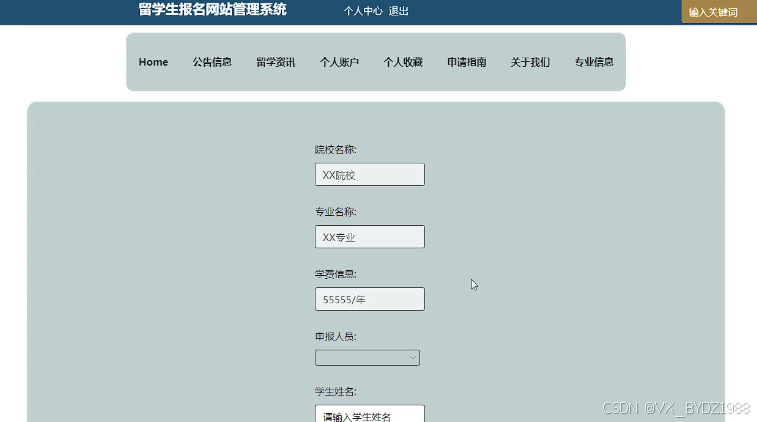Click 退出 to log out
The height and width of the screenshot is (422, 757).
[x=399, y=11]
